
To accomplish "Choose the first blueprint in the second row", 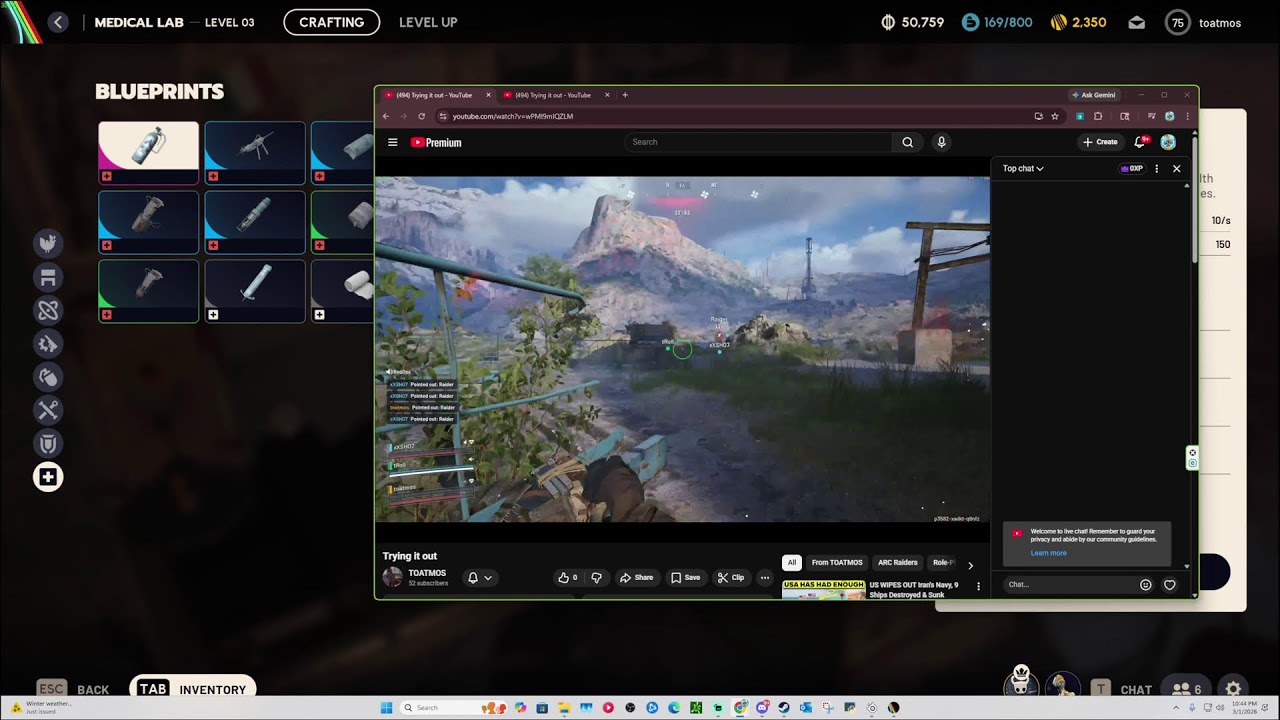I will pyautogui.click(x=149, y=222).
